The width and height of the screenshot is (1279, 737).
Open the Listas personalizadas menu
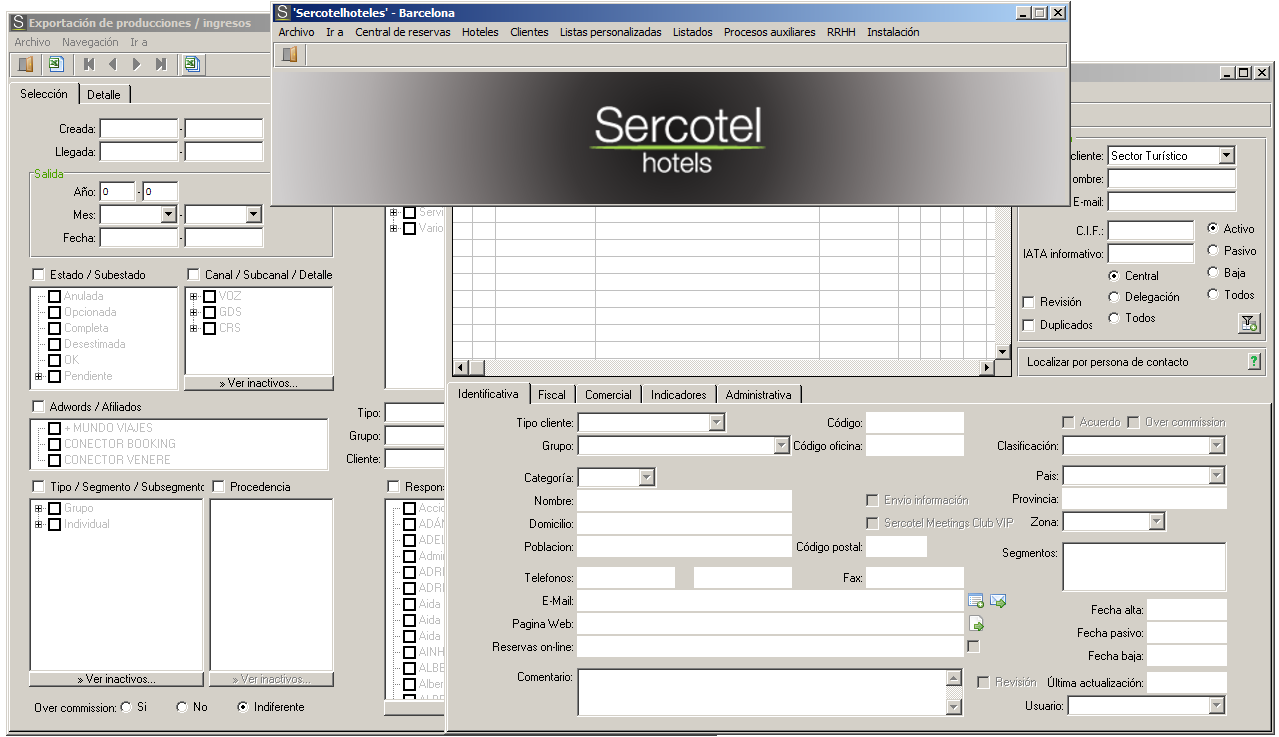pos(611,32)
